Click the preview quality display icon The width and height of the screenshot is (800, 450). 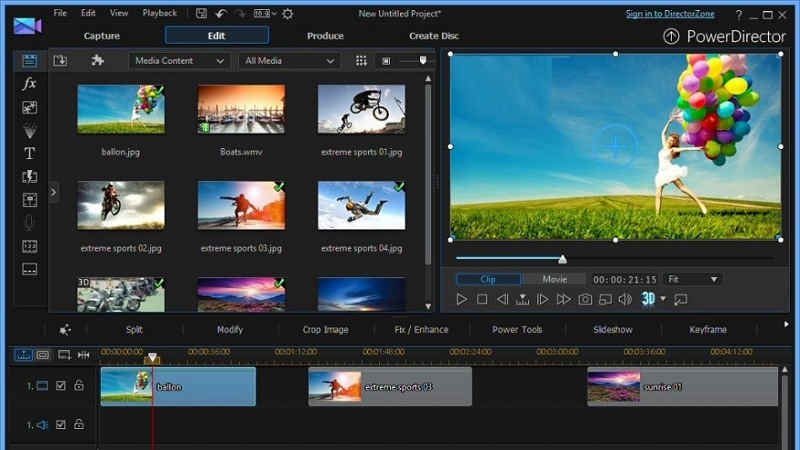605,299
